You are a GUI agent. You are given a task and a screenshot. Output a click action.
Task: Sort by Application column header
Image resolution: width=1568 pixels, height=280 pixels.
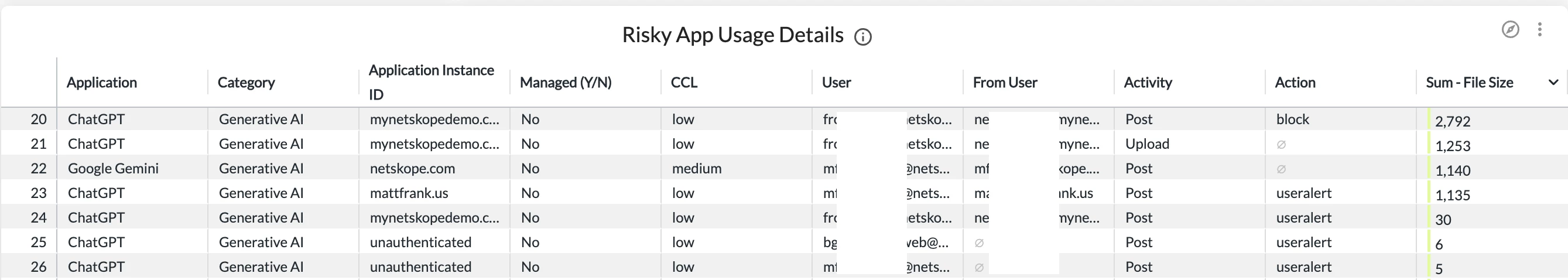click(x=102, y=82)
